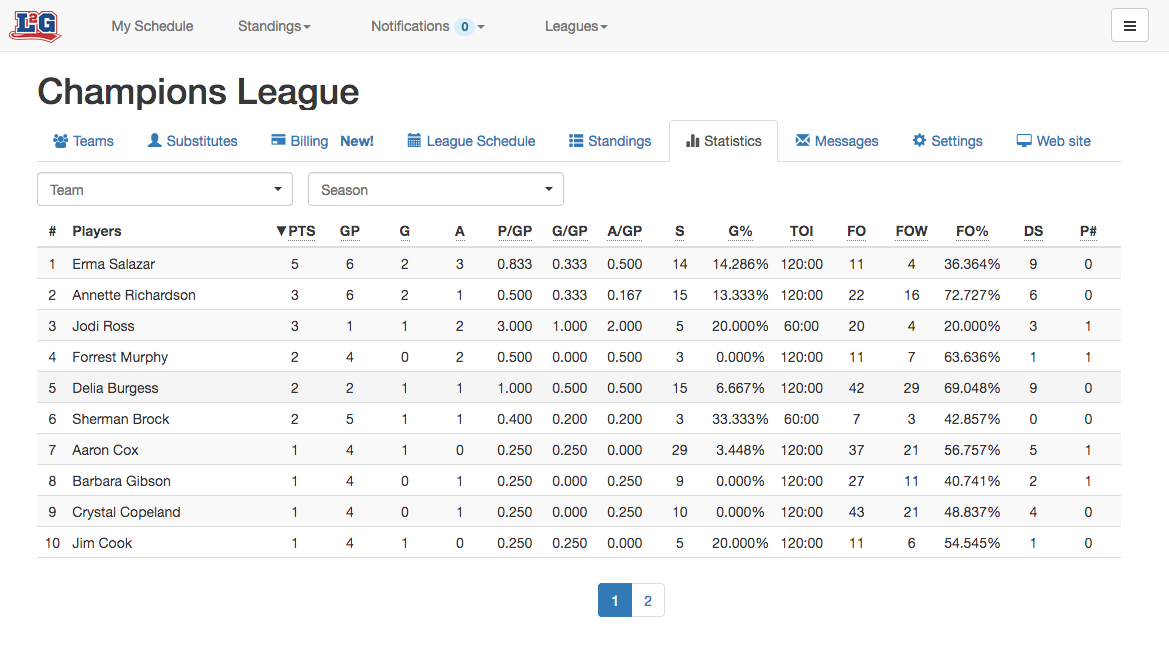Viewport: 1169px width, 663px height.
Task: Expand the Team dropdown
Action: pos(165,189)
